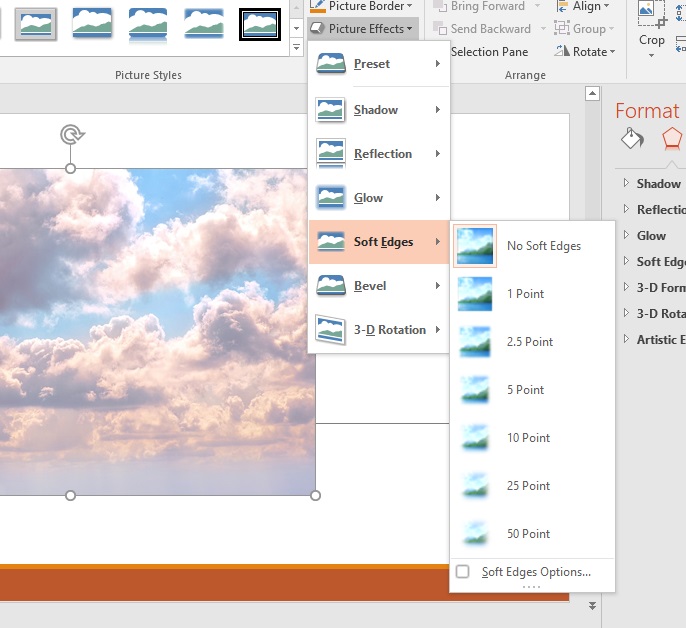Click the Send Backward dropdown arrow
This screenshot has height=628, width=686.
[x=543, y=29]
